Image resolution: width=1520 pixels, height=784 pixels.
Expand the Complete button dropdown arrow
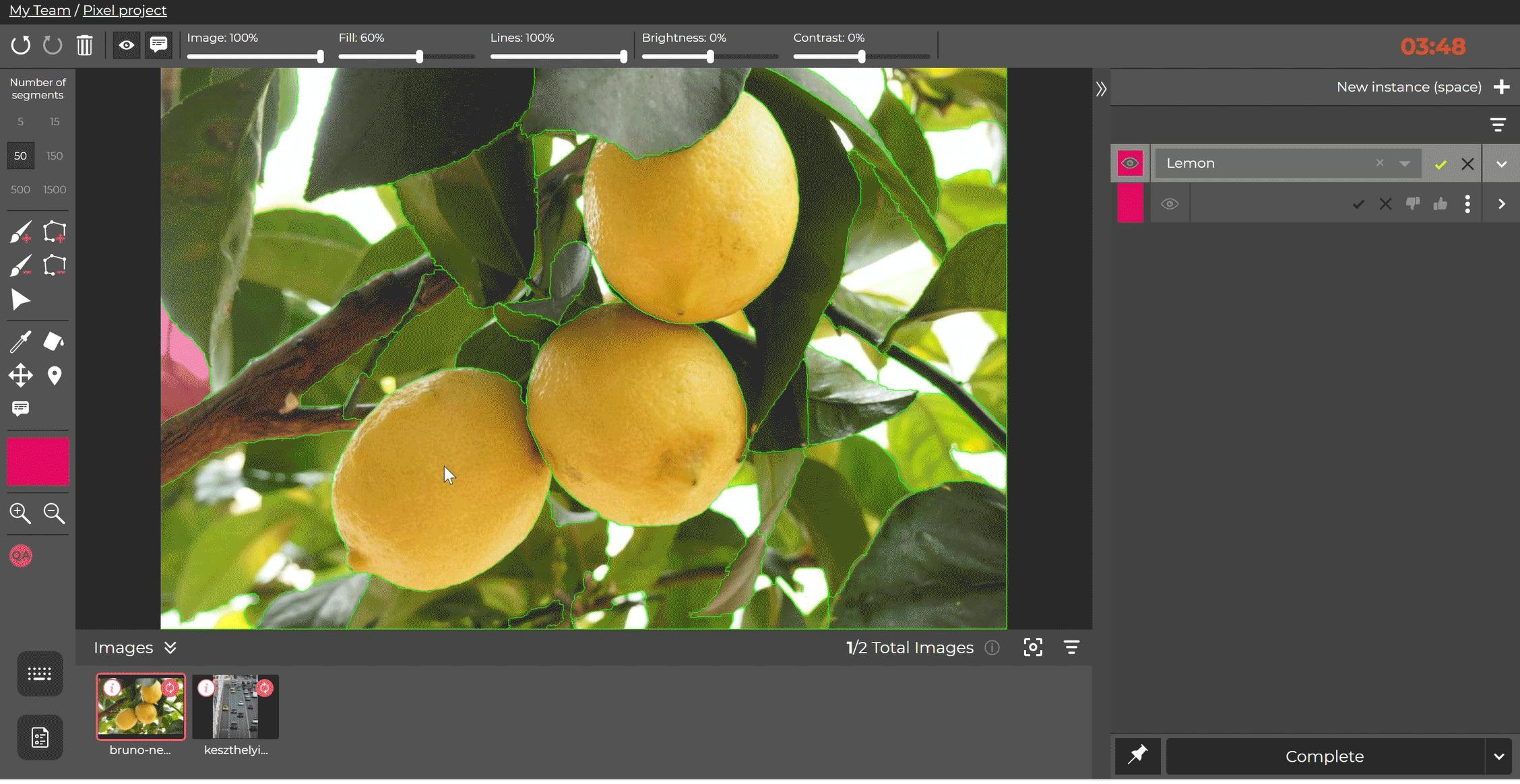[x=1499, y=756]
